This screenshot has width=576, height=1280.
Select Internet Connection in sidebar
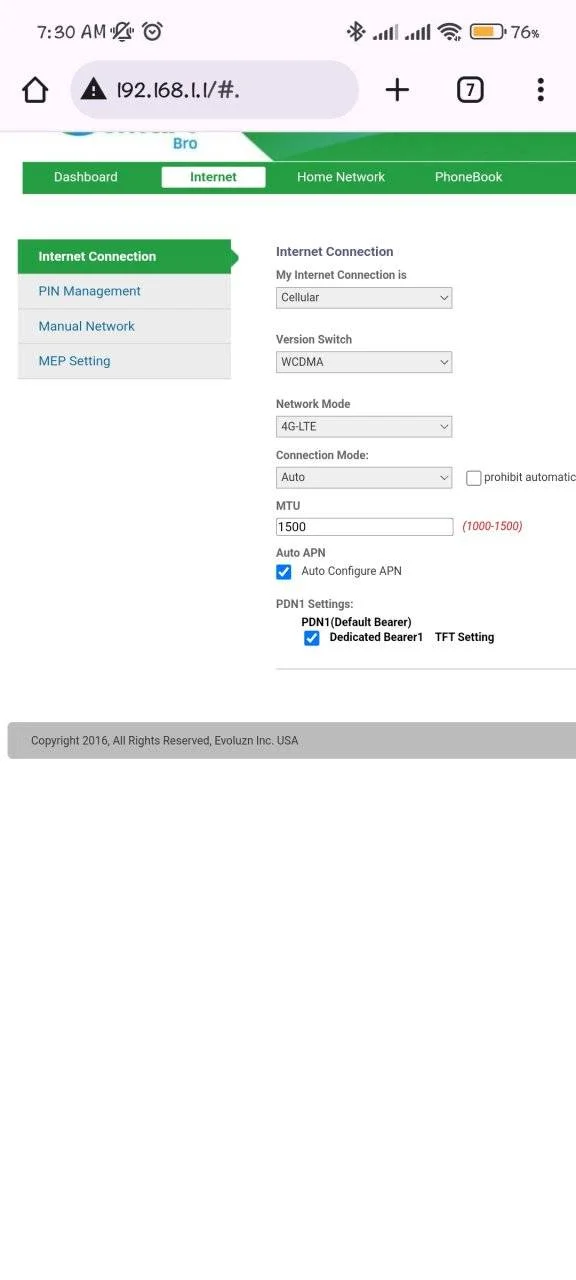pyautogui.click(x=124, y=257)
